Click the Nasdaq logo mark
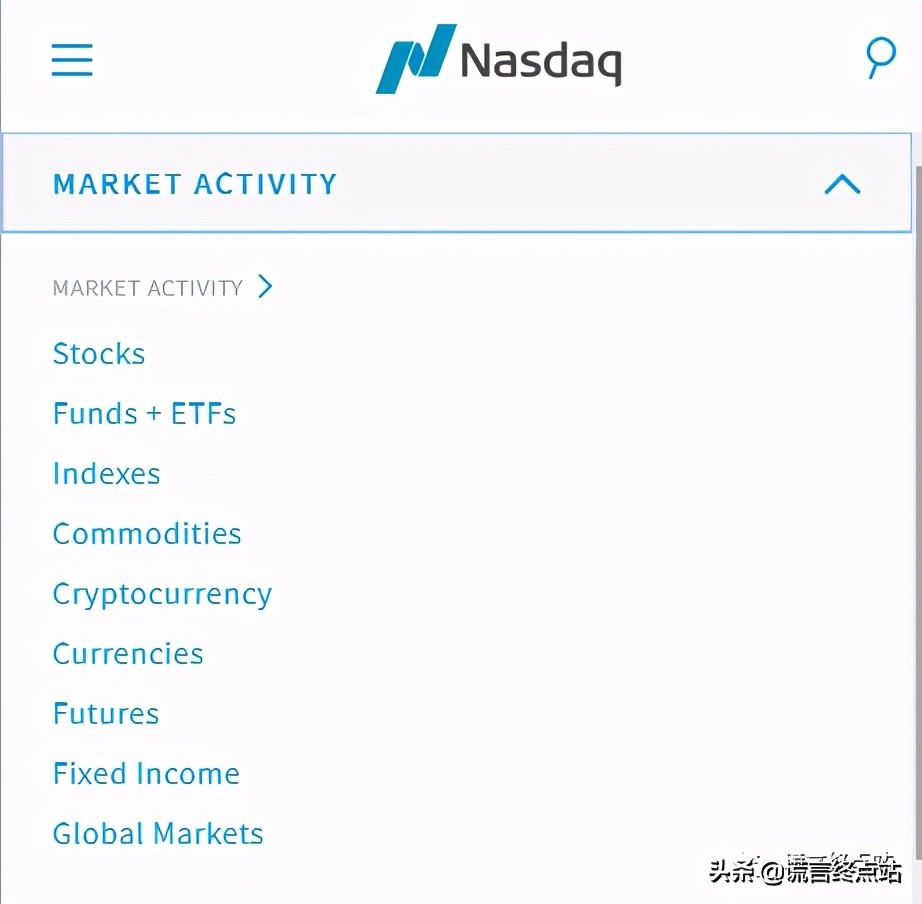922x904 pixels. (415, 59)
